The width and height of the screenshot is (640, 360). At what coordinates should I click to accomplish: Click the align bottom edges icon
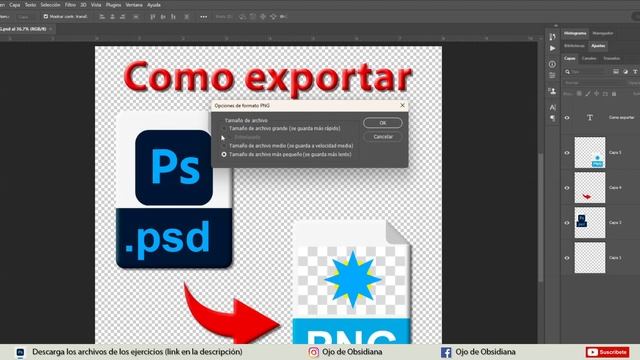[x=173, y=17]
